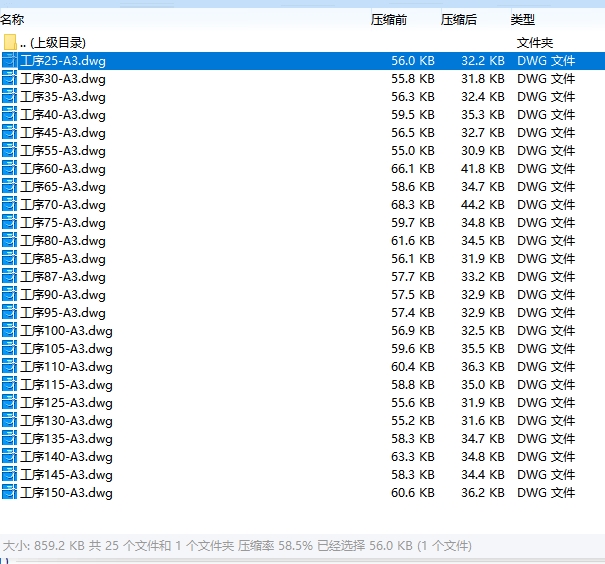The height and width of the screenshot is (564, 605).
Task: Click the DWG icon beside 工序140-A3.dwg
Action: pyautogui.click(x=10, y=457)
